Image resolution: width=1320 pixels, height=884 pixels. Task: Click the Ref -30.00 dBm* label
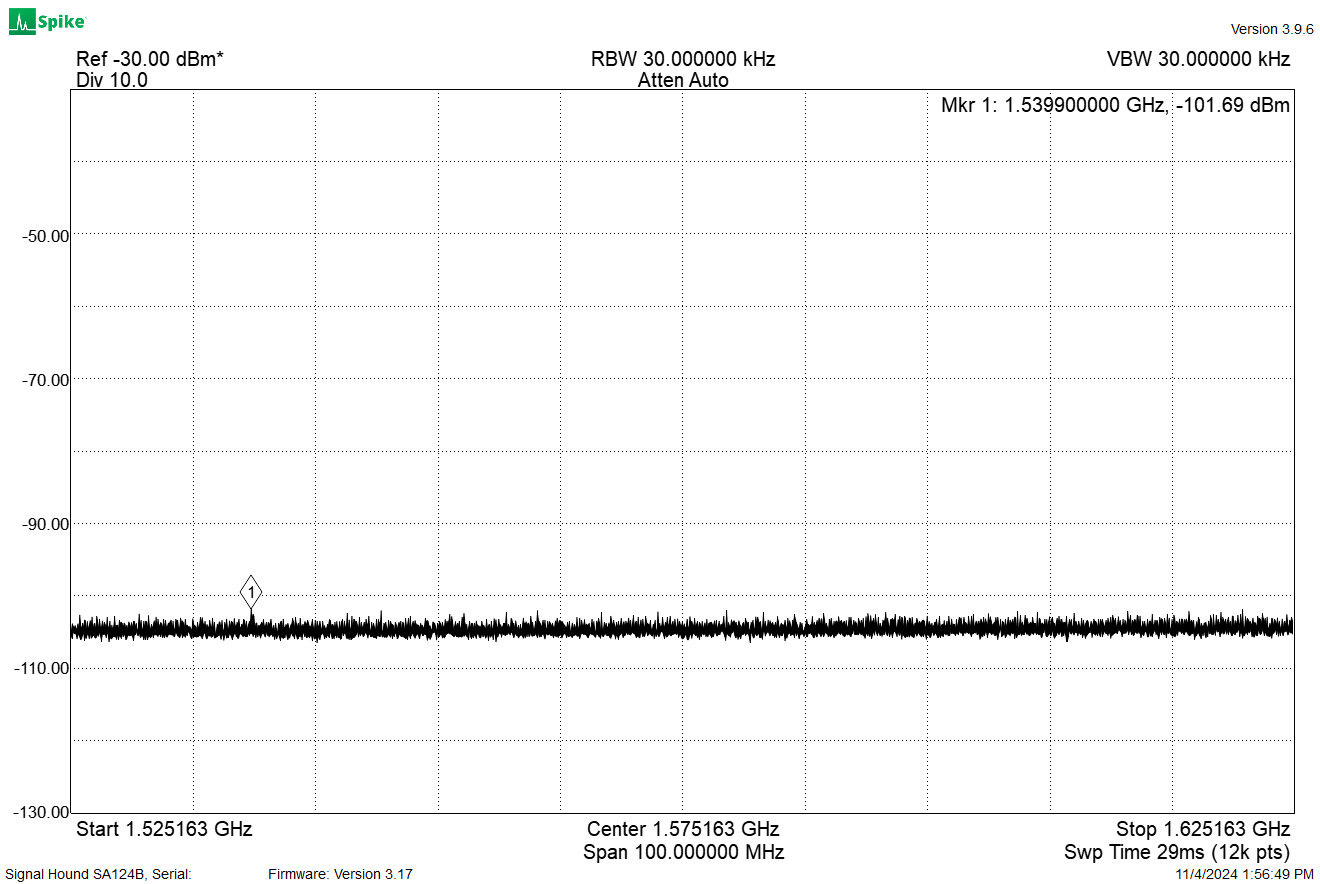150,59
